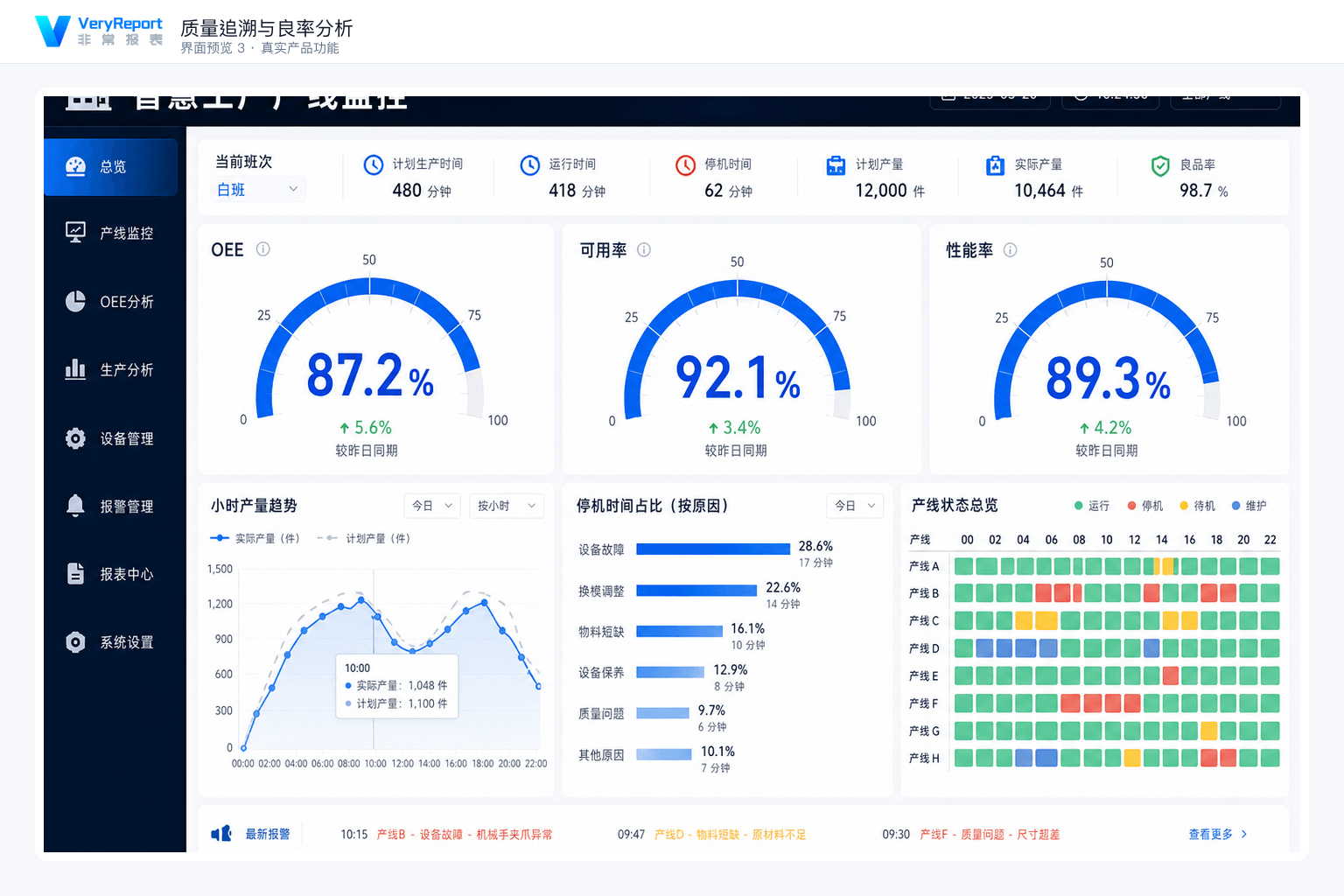Click the OEE info icon

(x=262, y=249)
